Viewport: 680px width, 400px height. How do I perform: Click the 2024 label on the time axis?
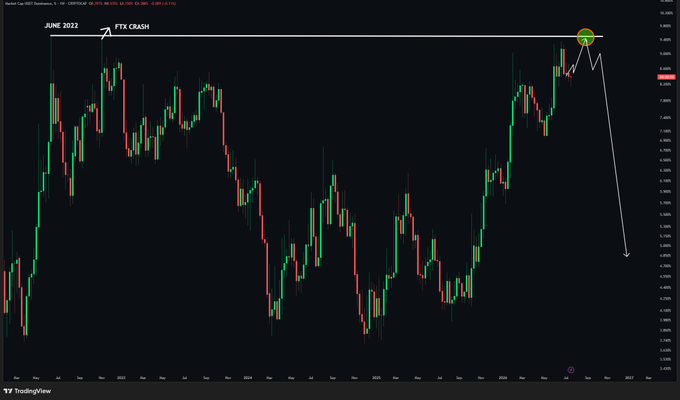click(248, 378)
